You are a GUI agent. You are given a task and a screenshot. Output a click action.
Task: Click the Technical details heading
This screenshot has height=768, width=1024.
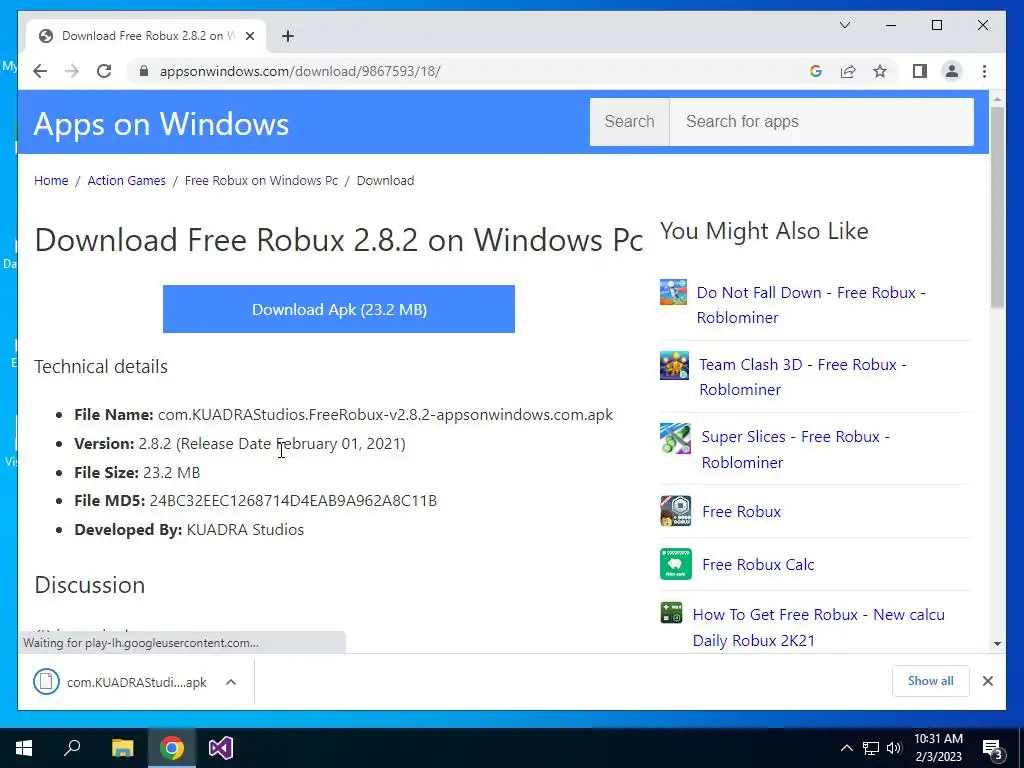[x=101, y=366]
